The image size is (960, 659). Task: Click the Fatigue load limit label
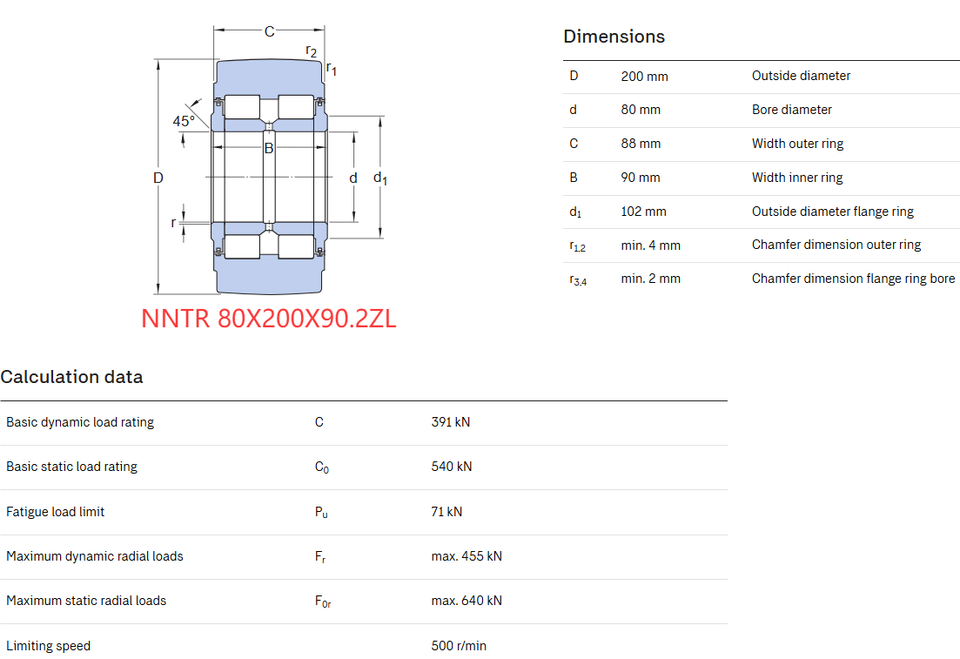[x=55, y=512]
